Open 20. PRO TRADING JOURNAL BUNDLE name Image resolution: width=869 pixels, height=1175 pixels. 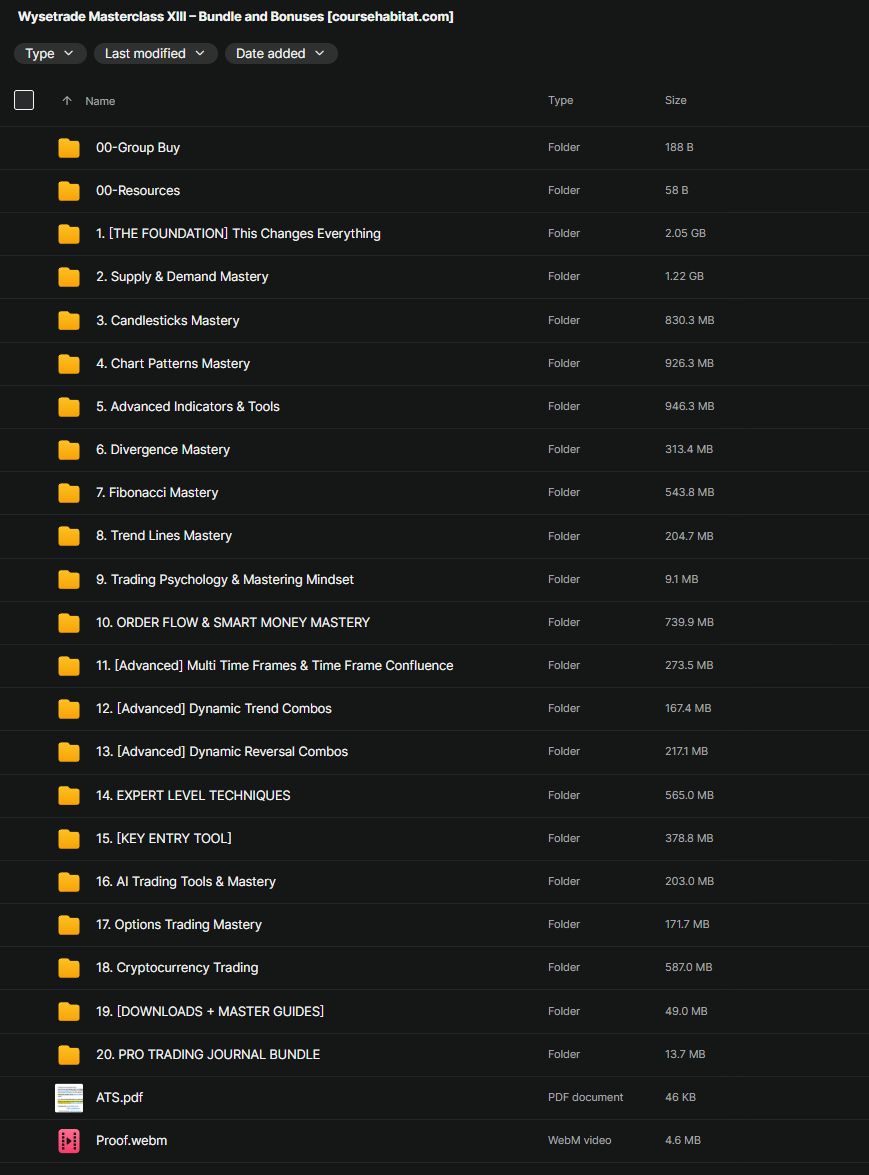point(208,1055)
